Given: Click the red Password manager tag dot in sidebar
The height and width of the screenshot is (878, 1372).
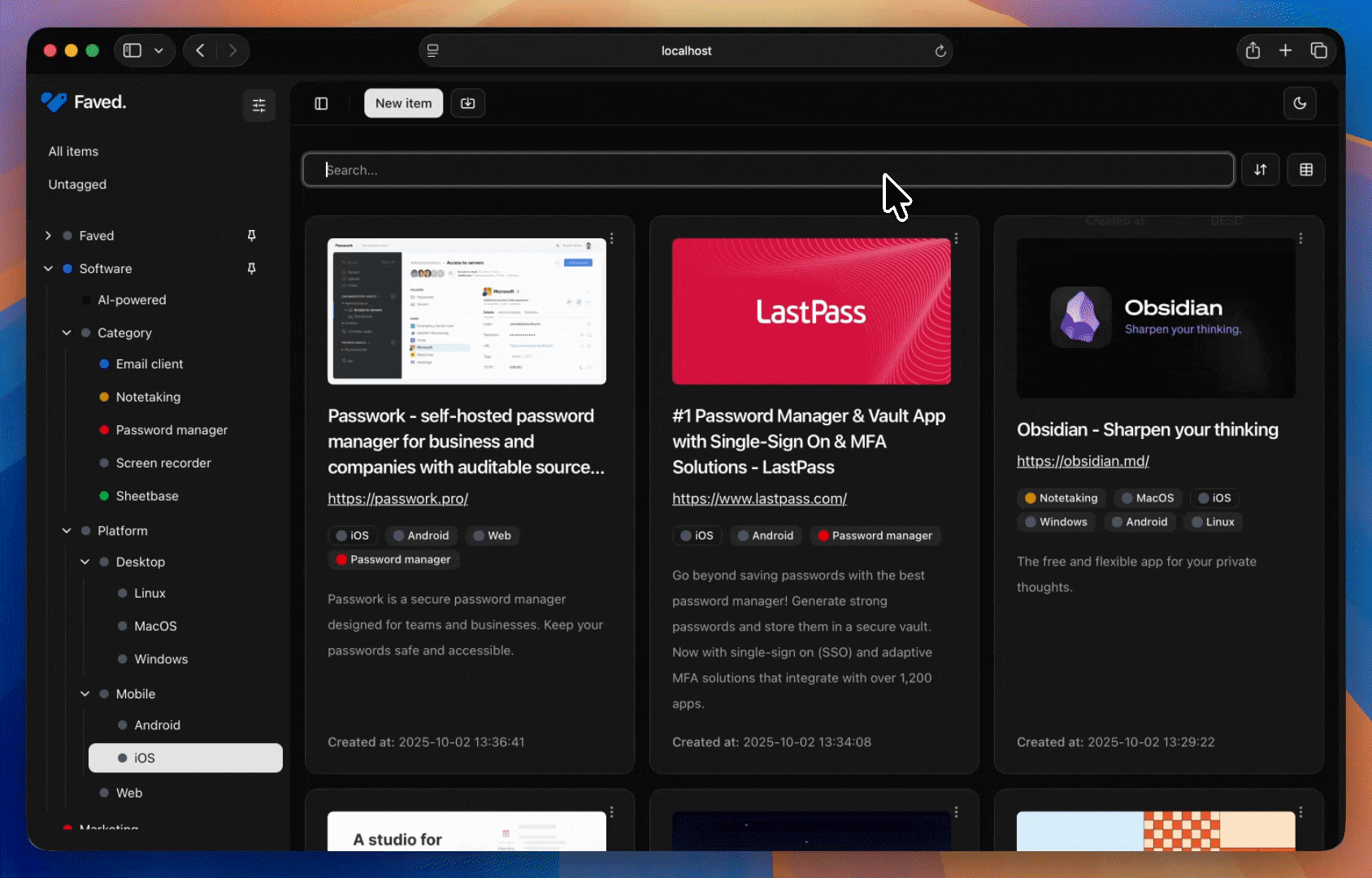Looking at the screenshot, I should (x=104, y=430).
